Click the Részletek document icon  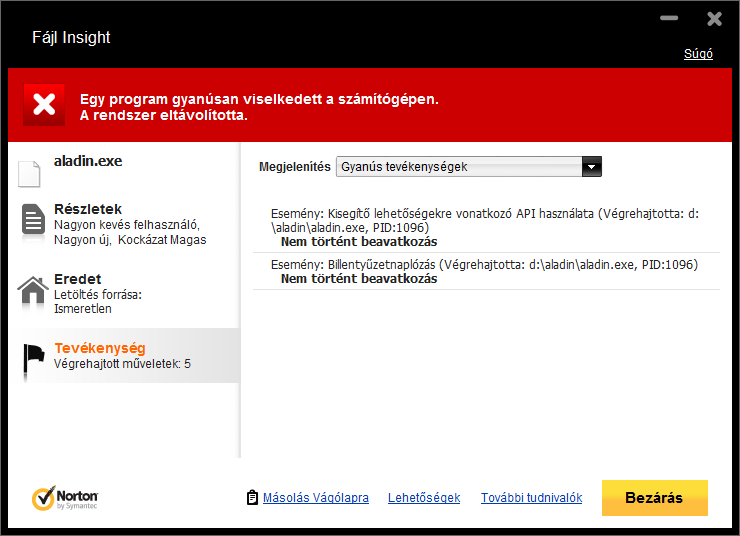point(33,219)
